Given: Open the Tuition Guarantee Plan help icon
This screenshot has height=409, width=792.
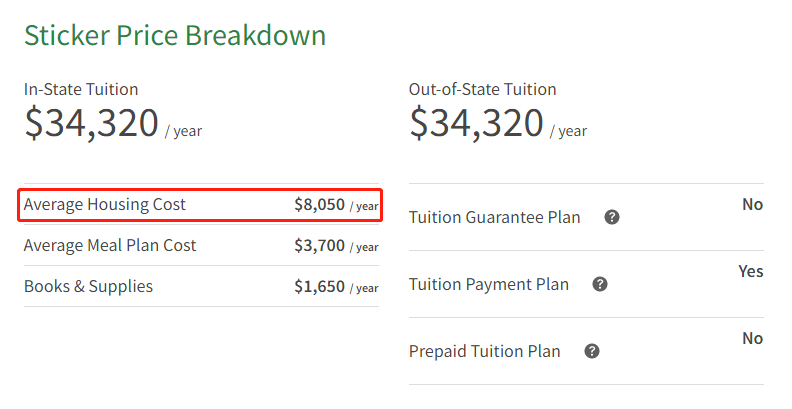Looking at the screenshot, I should pyautogui.click(x=612, y=218).
